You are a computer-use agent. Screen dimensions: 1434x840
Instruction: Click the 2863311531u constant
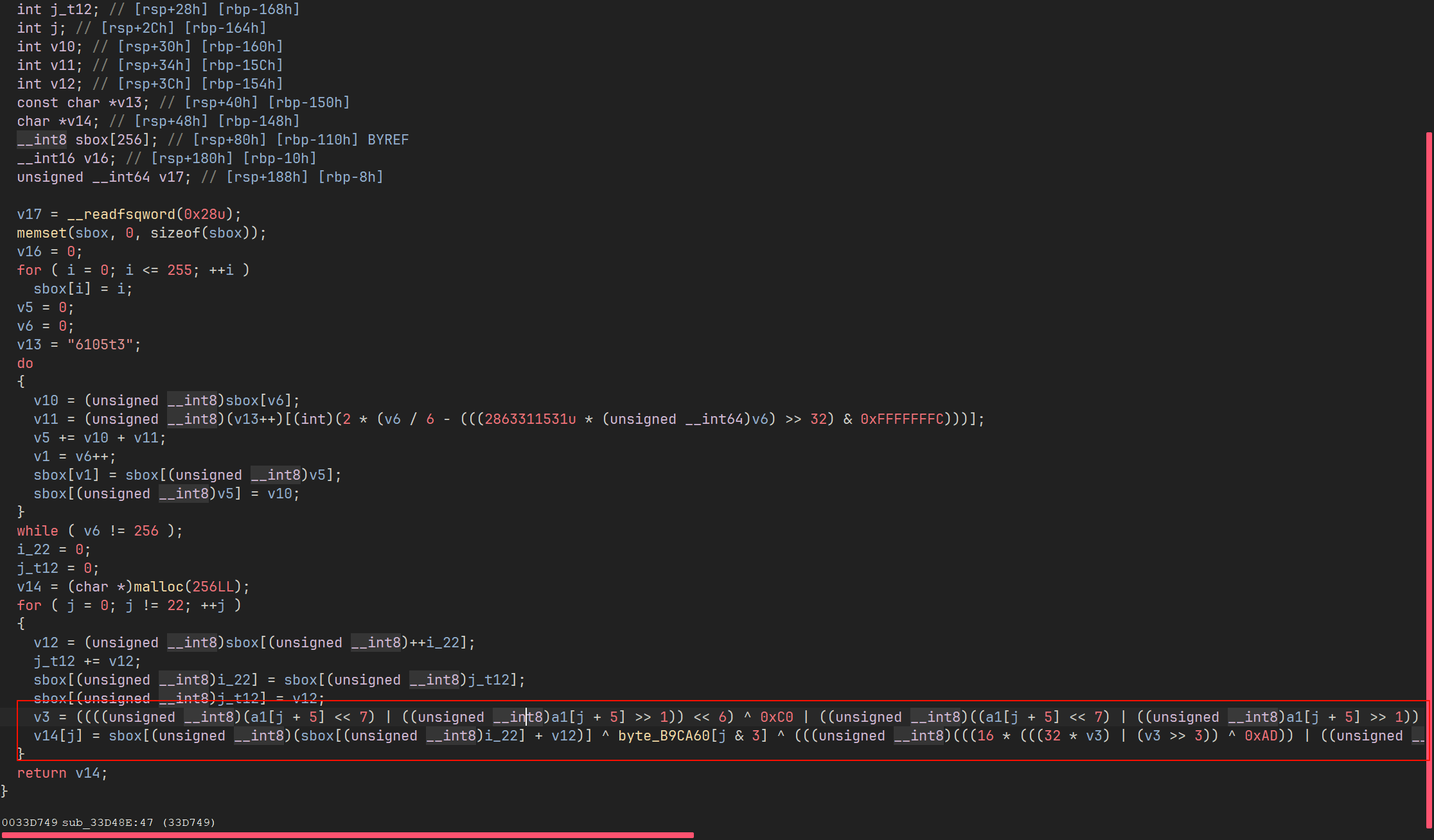[x=530, y=419]
